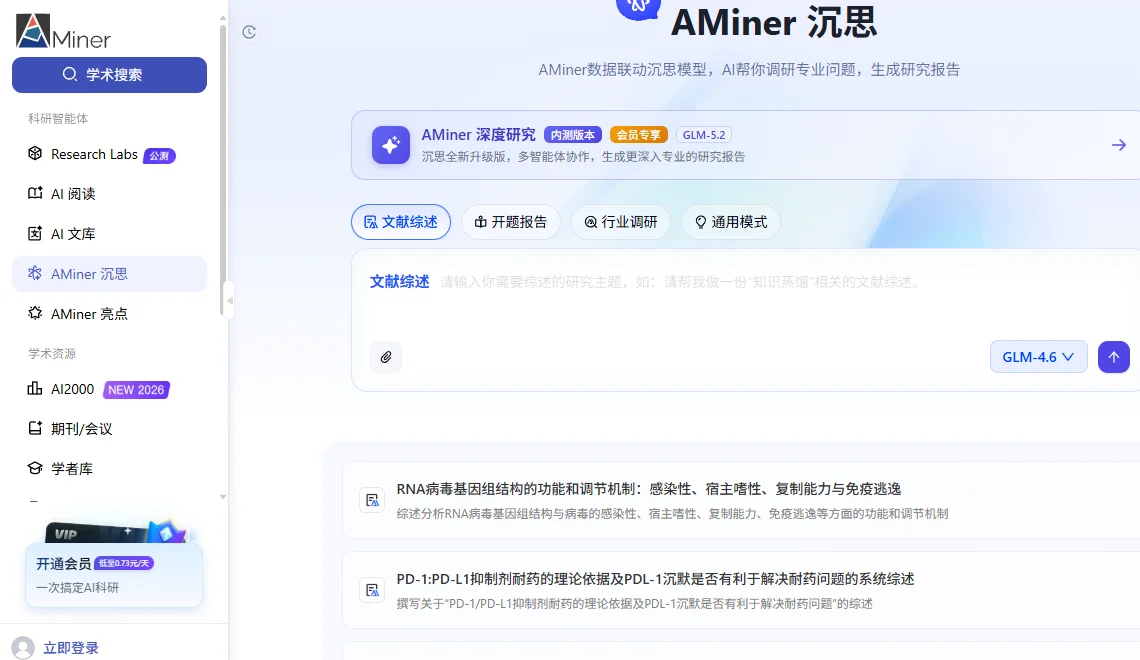This screenshot has height=660, width=1140.
Task: Select the 通用模式 tab
Action: coord(731,222)
